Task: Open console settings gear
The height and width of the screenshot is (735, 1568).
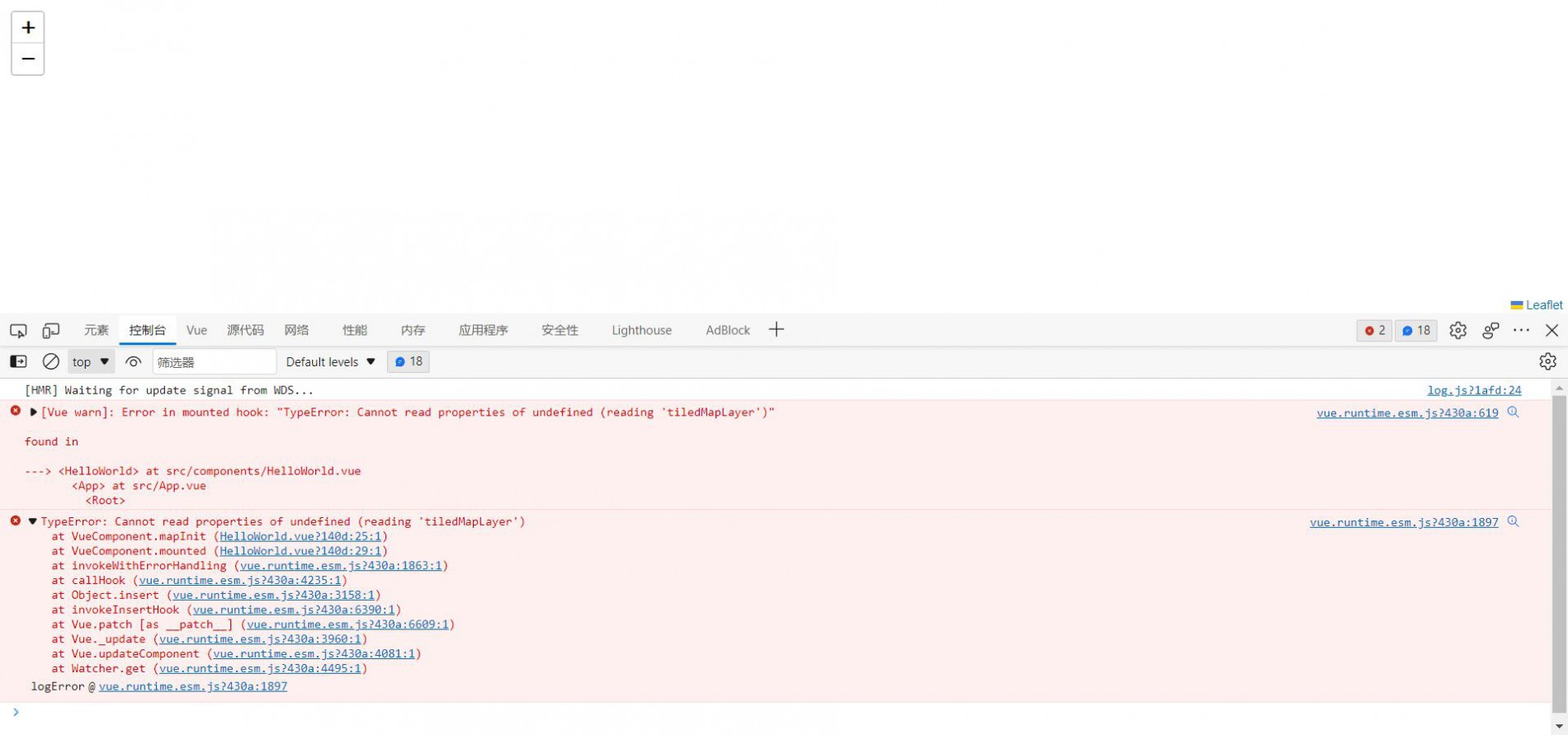Action: coord(1547,361)
